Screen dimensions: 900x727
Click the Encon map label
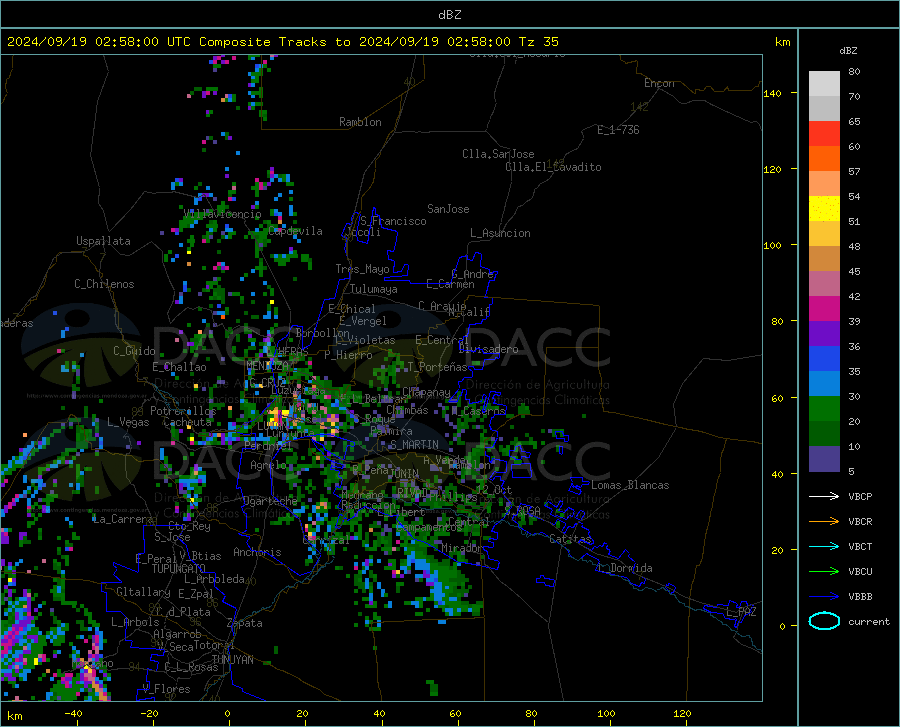point(659,83)
